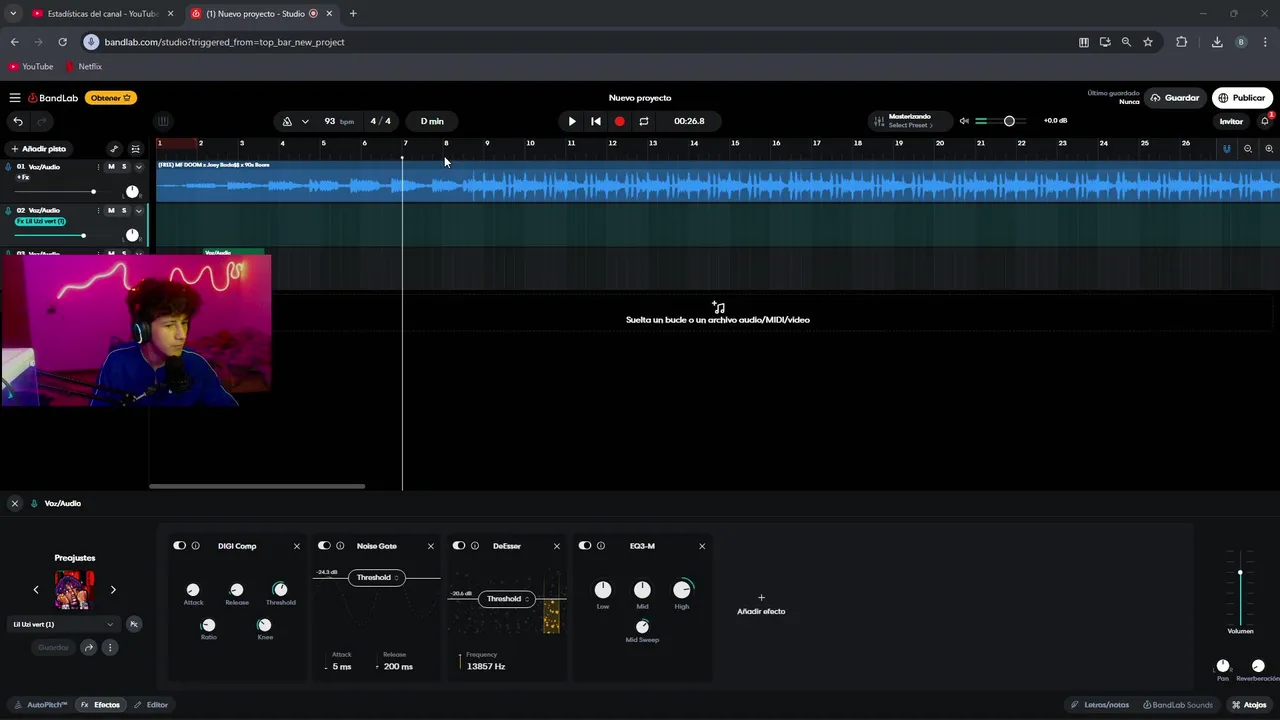Start recording with the red record button
Image resolution: width=1280 pixels, height=720 pixels.
[620, 121]
